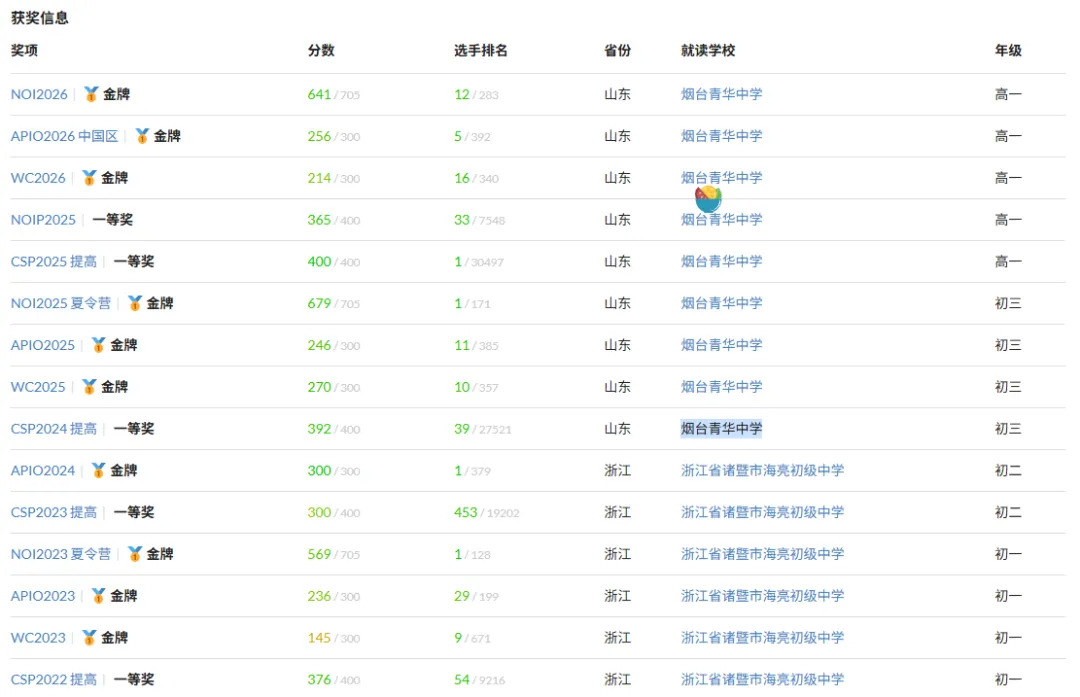Select the score 400 in CSP2025 row
This screenshot has width=1080, height=697.
[319, 262]
